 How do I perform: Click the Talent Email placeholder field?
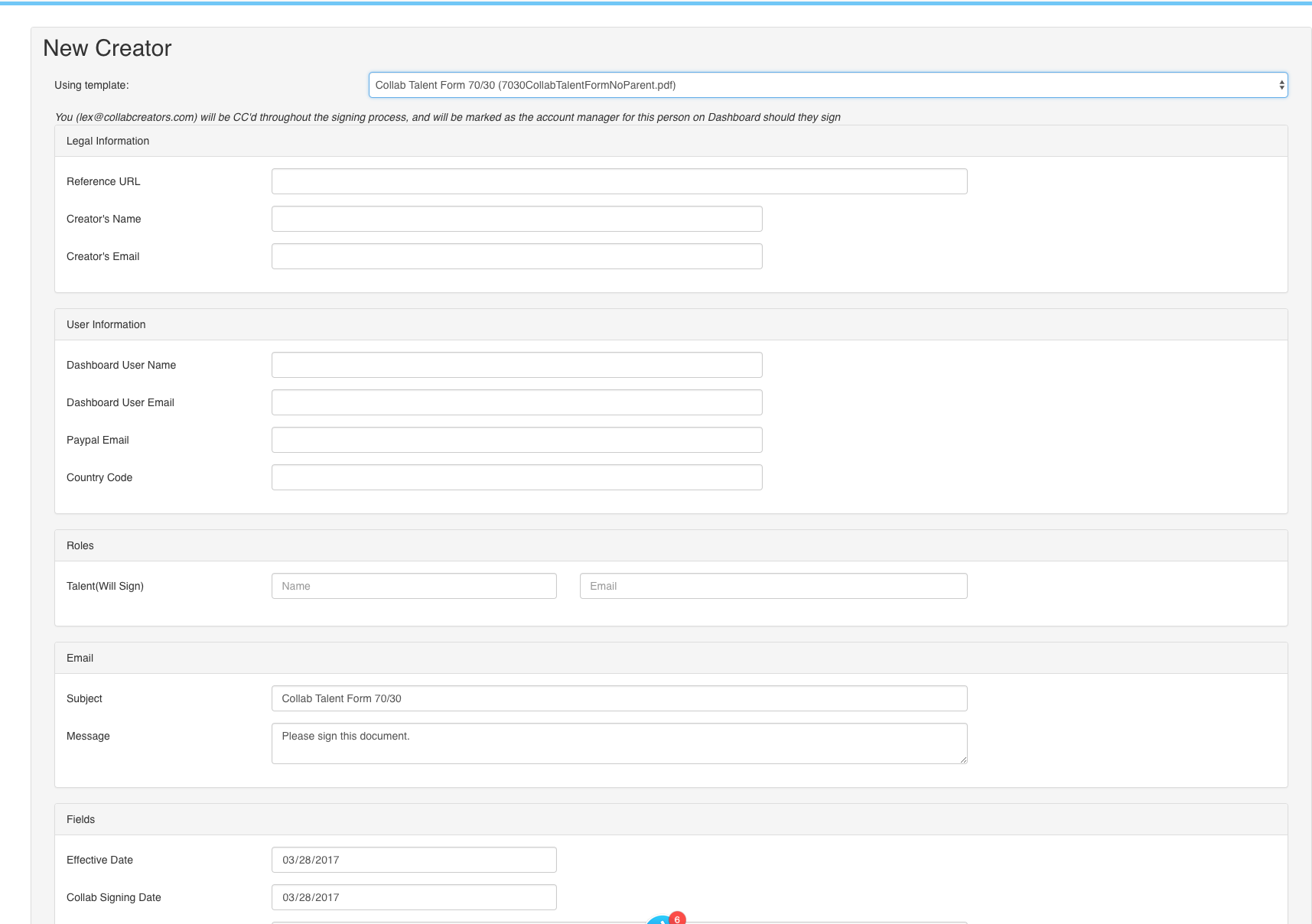tap(773, 586)
